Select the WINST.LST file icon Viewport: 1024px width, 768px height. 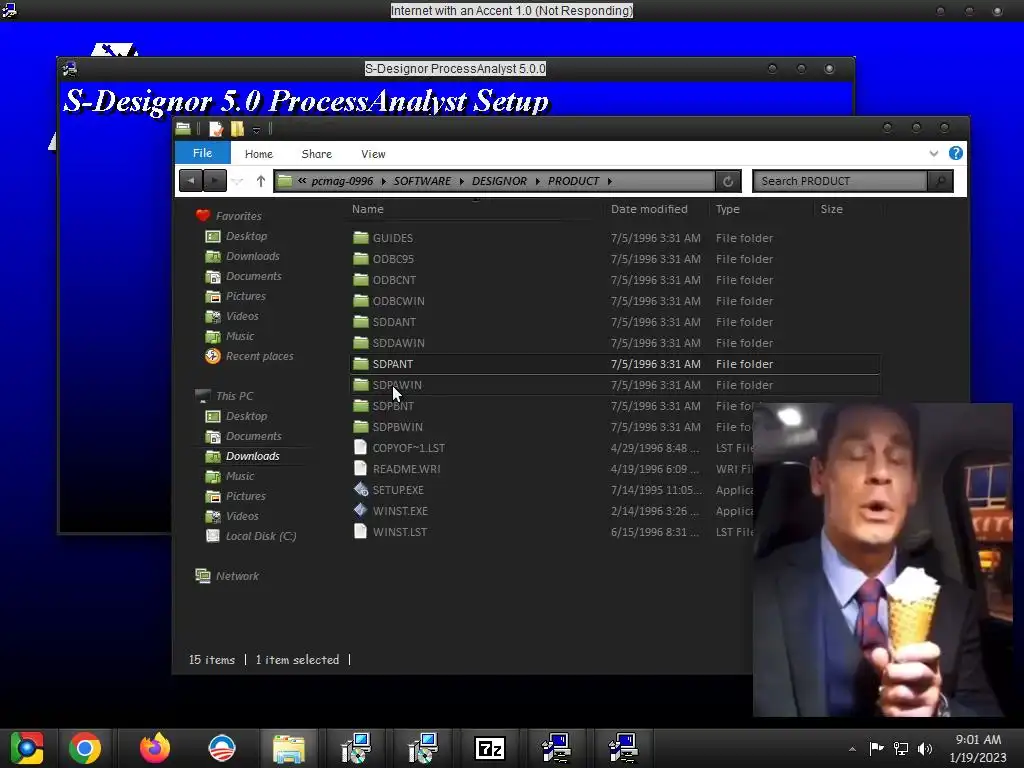(x=360, y=531)
